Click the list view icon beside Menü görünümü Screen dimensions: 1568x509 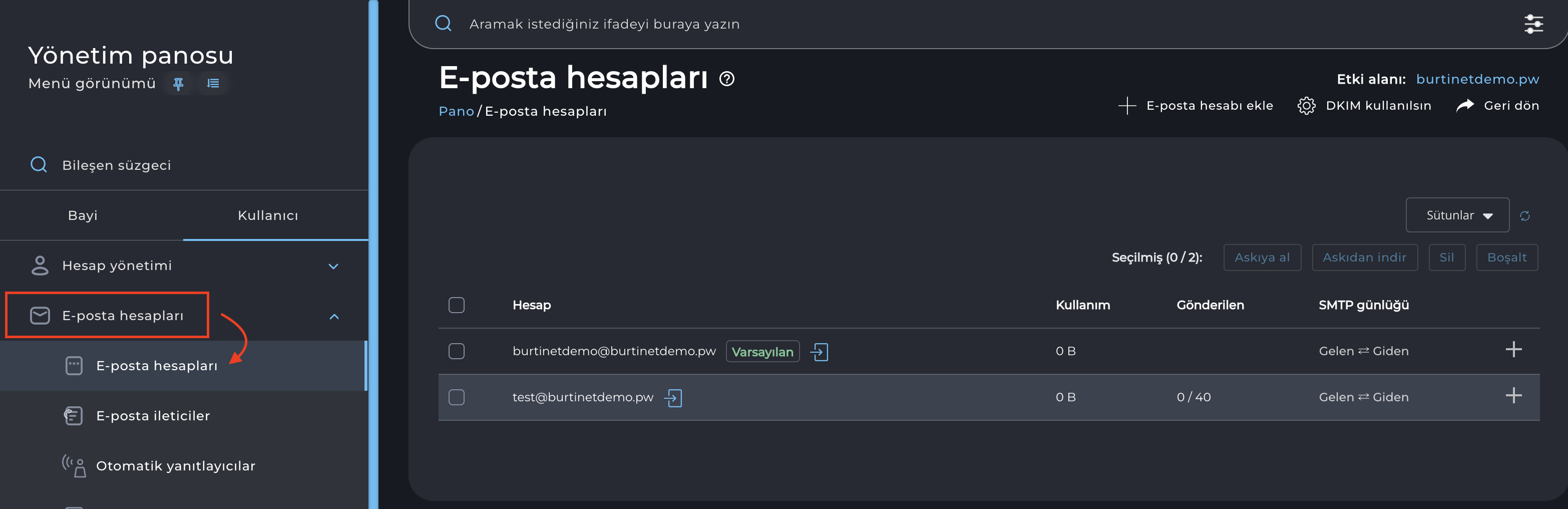213,83
